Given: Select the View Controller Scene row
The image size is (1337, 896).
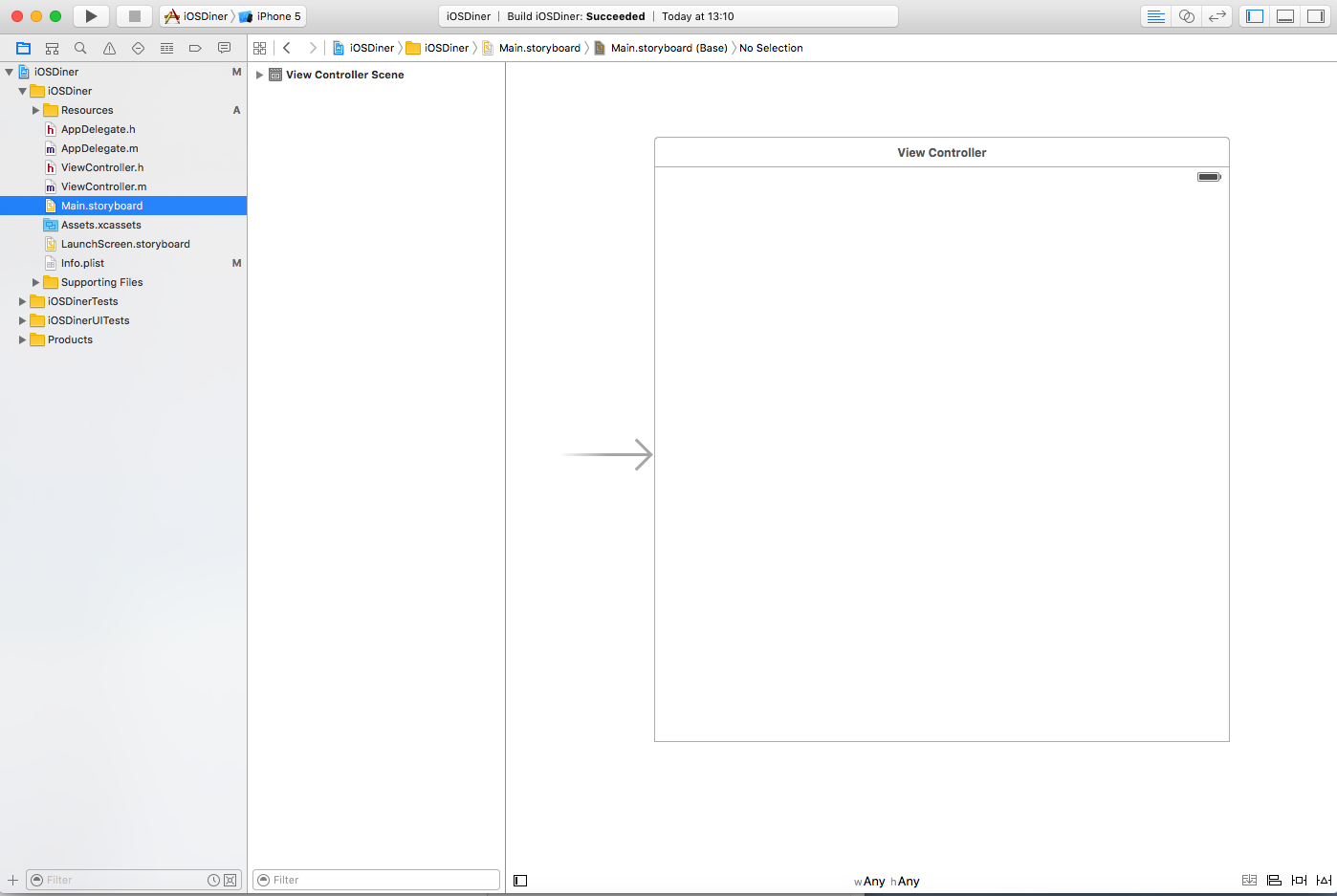Looking at the screenshot, I should [x=377, y=75].
